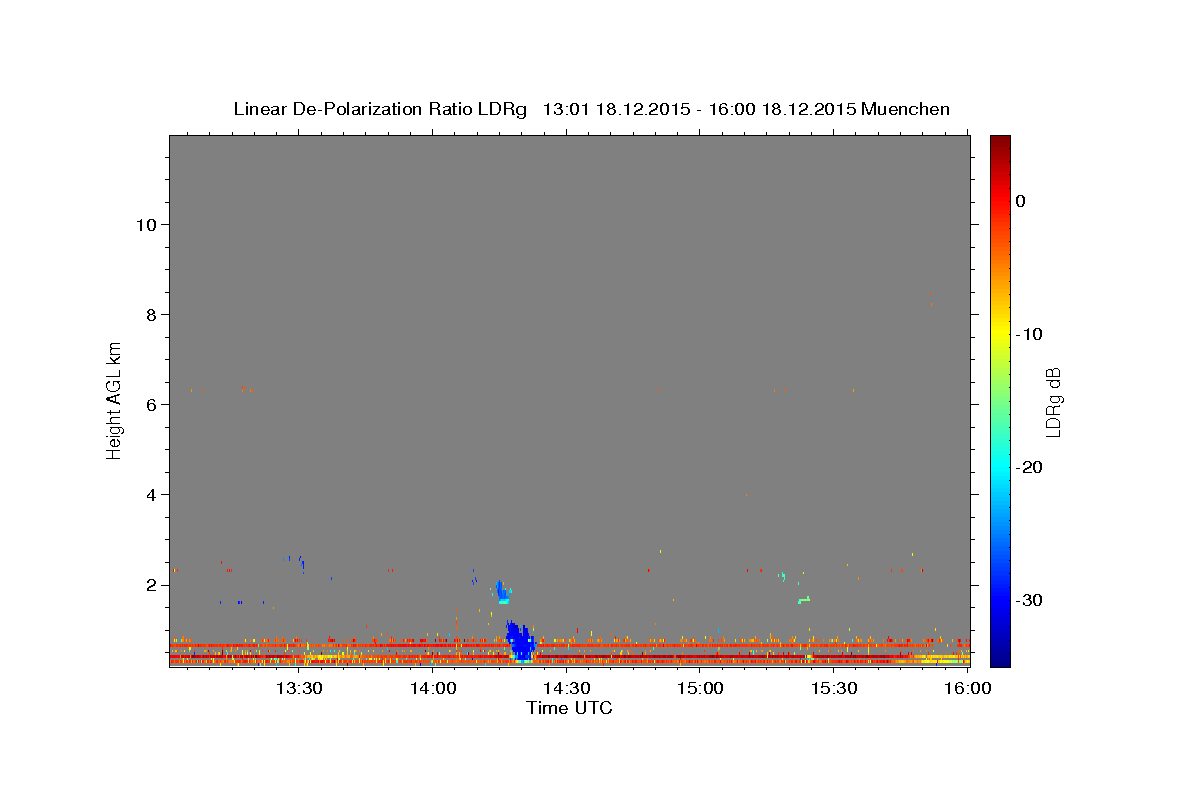Click the height tick label 6
The height and width of the screenshot is (800, 1200).
(x=149, y=405)
